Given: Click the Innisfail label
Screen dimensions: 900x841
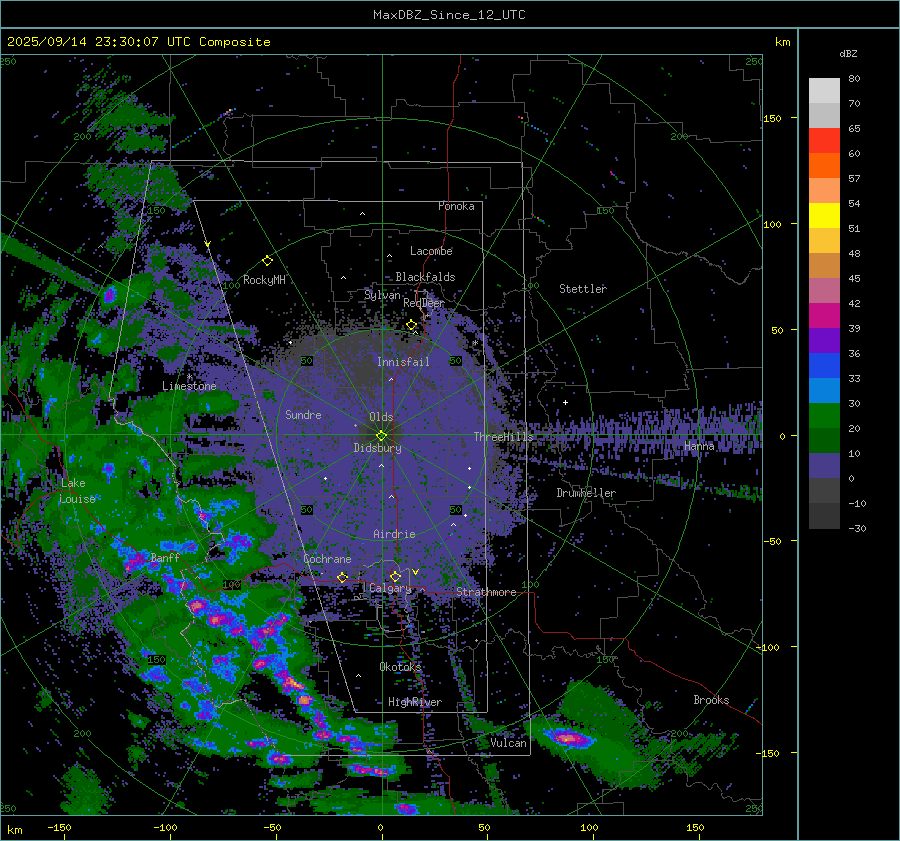Looking at the screenshot, I should pos(403,362).
